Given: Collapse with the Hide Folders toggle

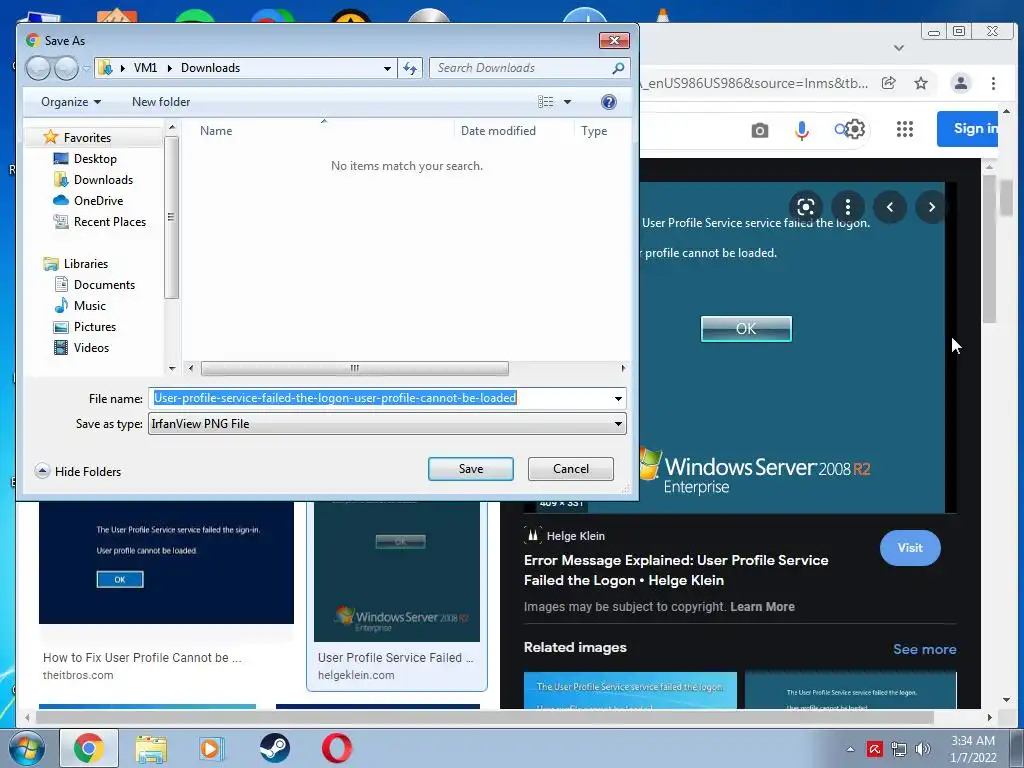Looking at the screenshot, I should pyautogui.click(x=78, y=472).
